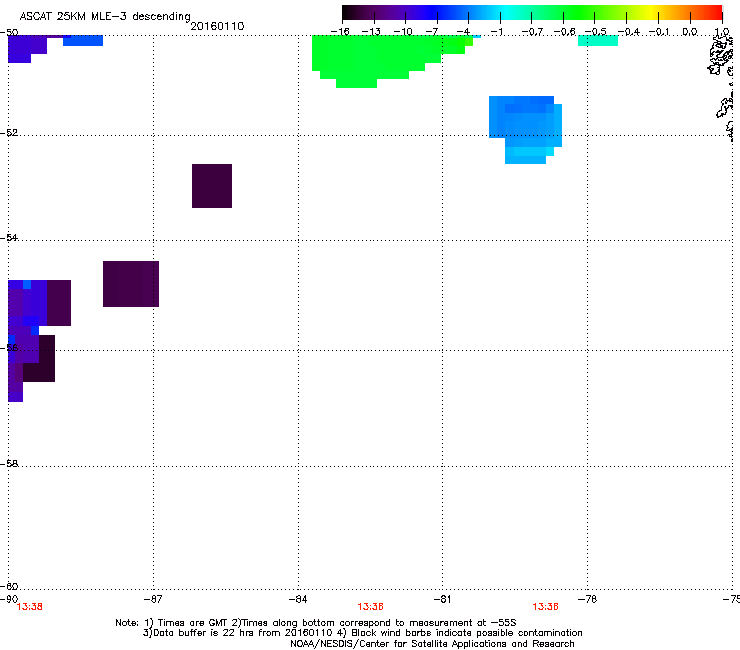Pick the -7 color scale label
The width and height of the screenshot is (740, 650).
(433, 32)
